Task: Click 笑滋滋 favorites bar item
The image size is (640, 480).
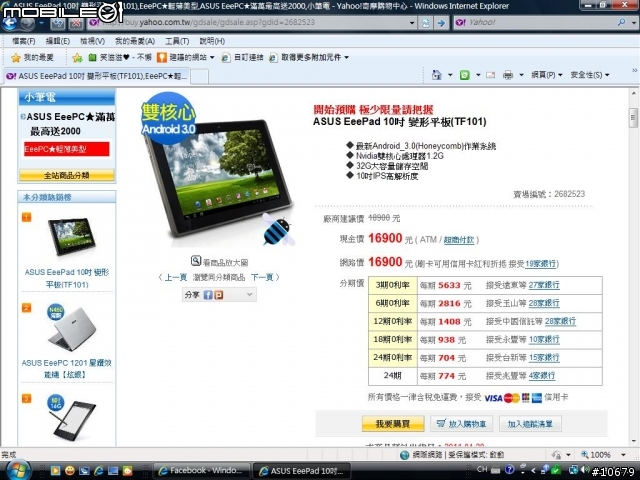Action: (120, 58)
